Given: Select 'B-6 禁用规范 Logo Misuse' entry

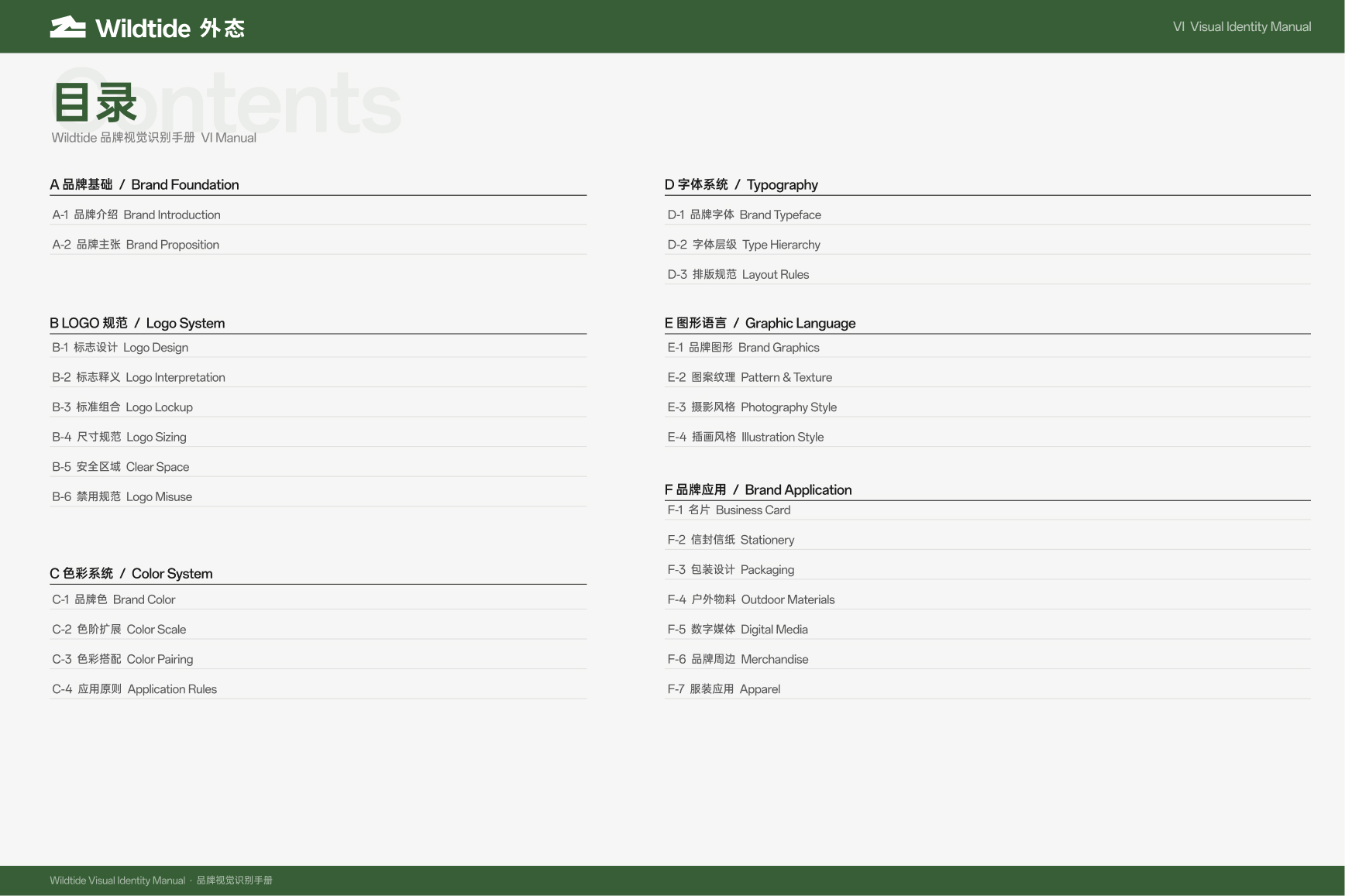Looking at the screenshot, I should [122, 496].
